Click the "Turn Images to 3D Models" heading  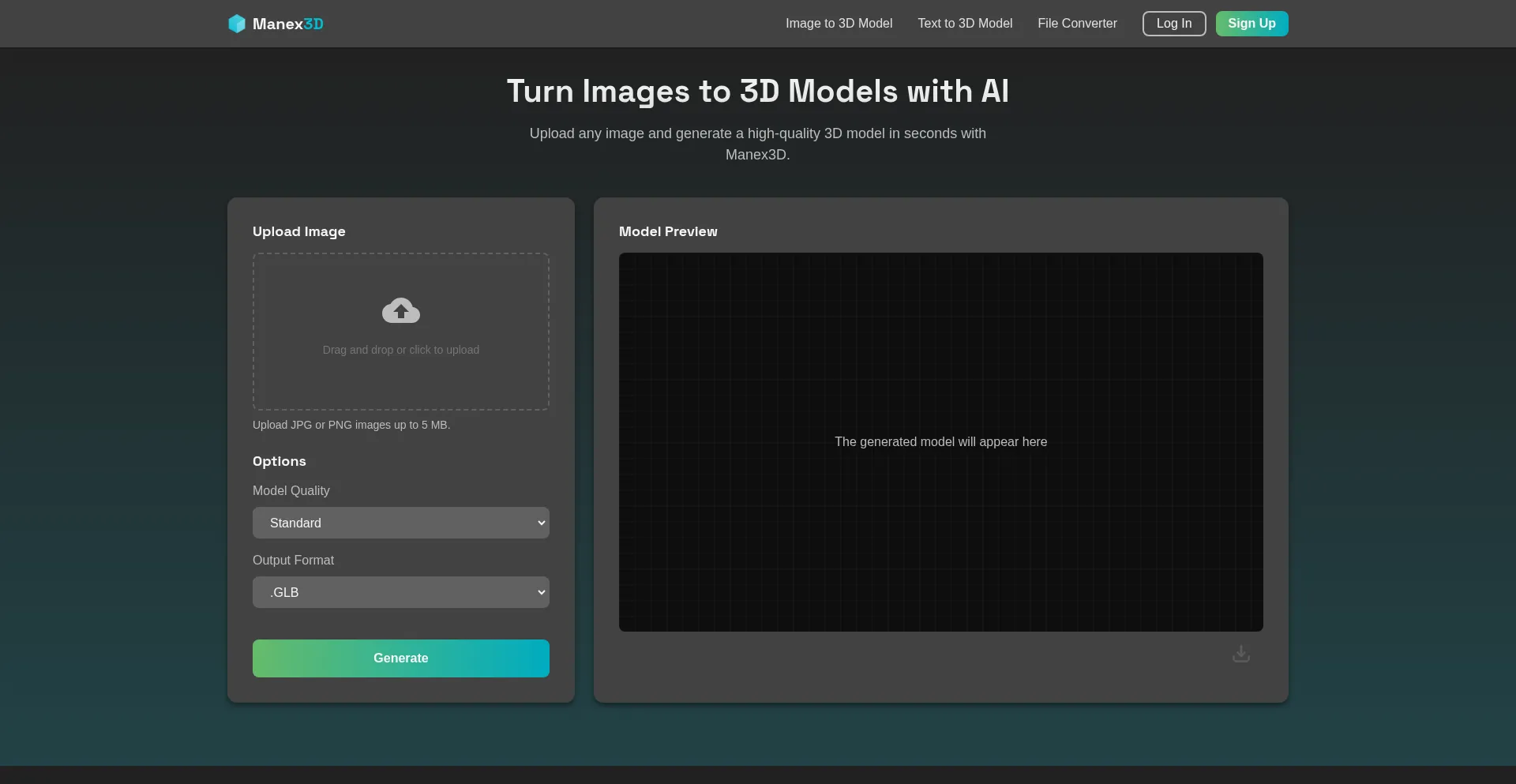pyautogui.click(x=757, y=92)
